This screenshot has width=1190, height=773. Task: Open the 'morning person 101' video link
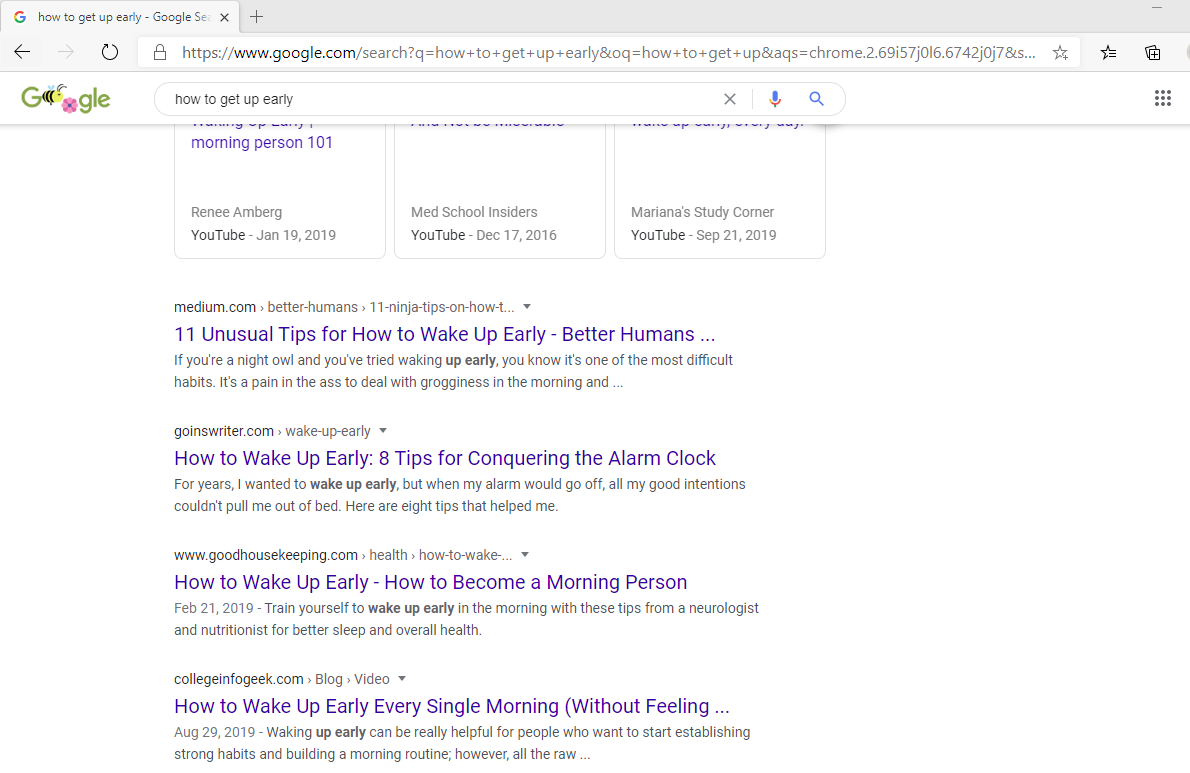(x=262, y=143)
